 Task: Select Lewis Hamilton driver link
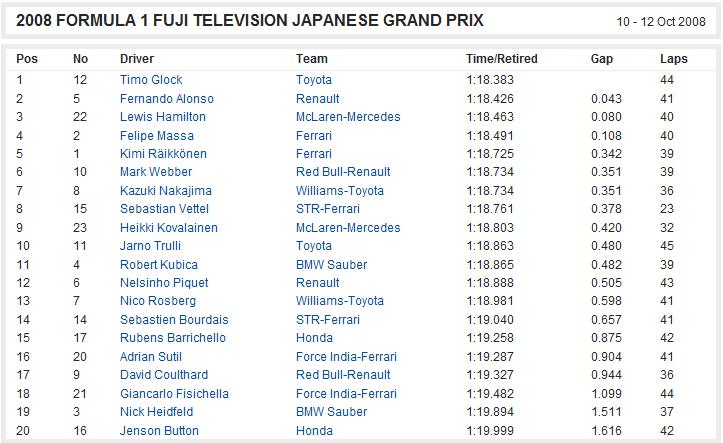point(163,117)
